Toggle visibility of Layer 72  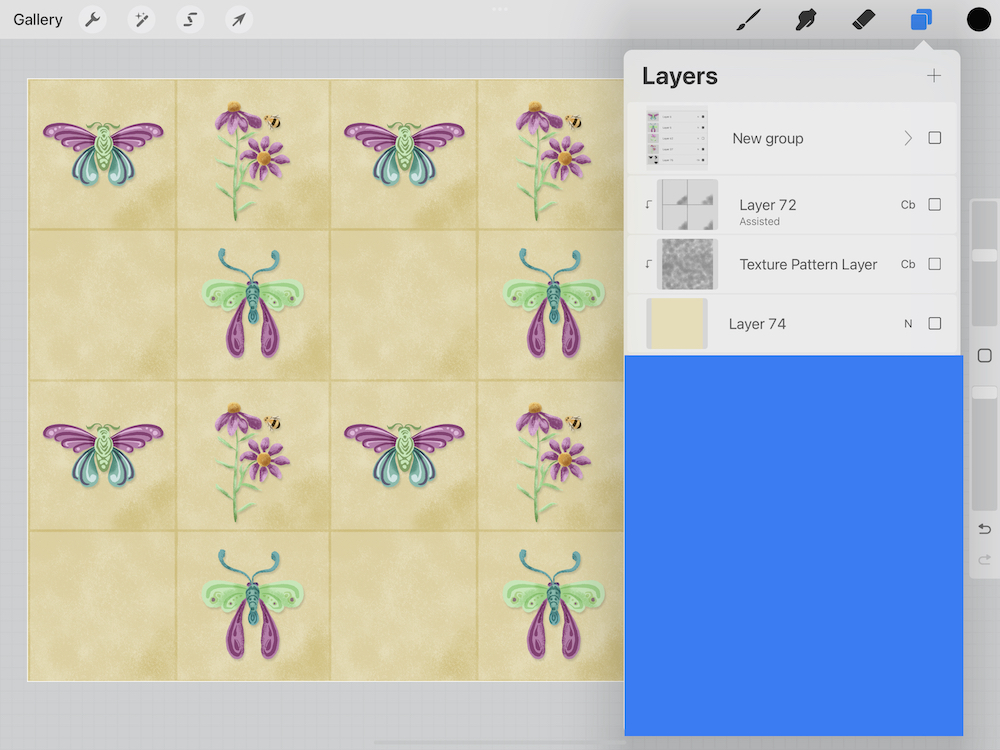pyautogui.click(x=935, y=204)
